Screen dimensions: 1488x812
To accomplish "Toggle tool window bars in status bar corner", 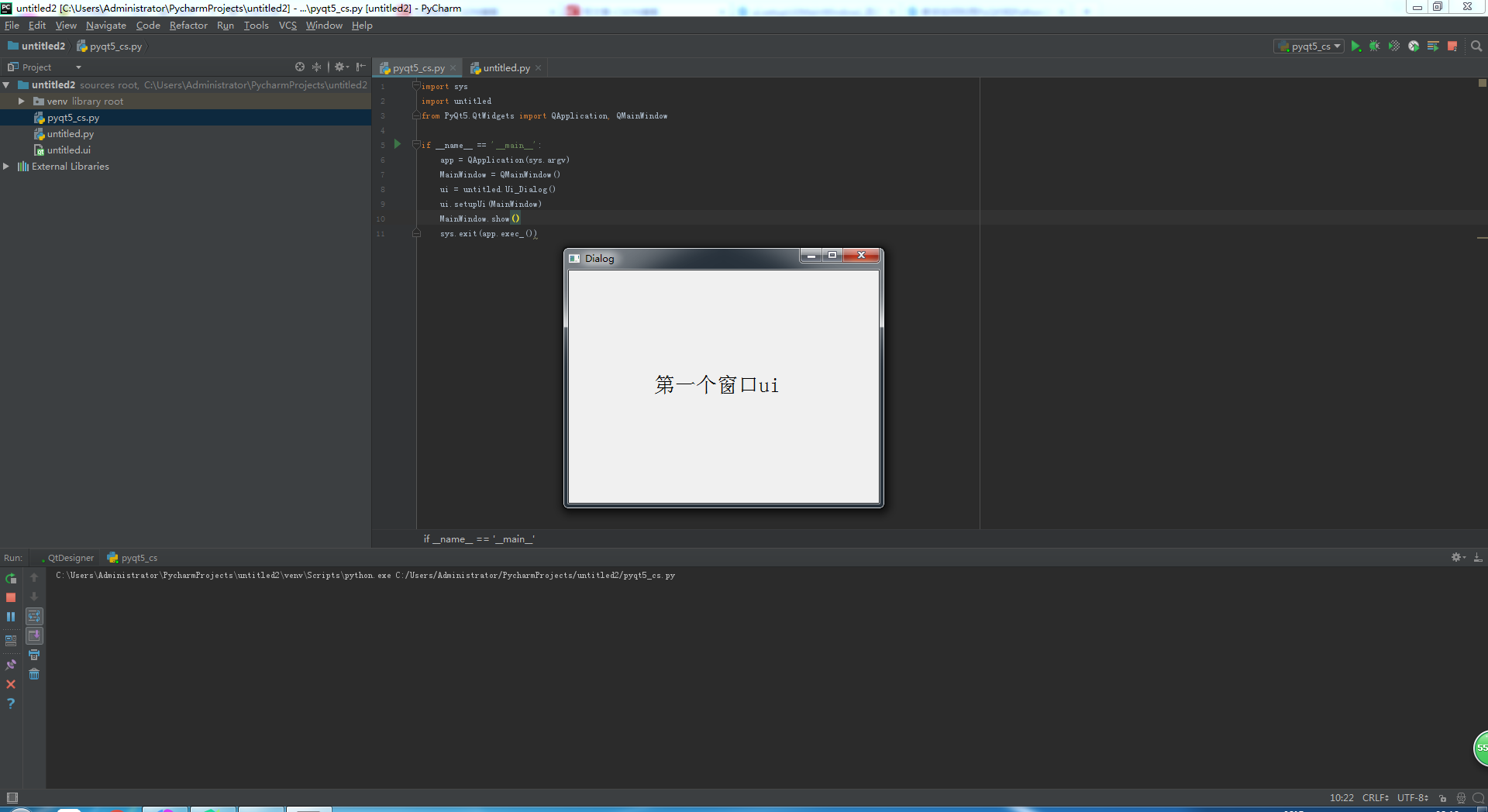I will coord(12,798).
